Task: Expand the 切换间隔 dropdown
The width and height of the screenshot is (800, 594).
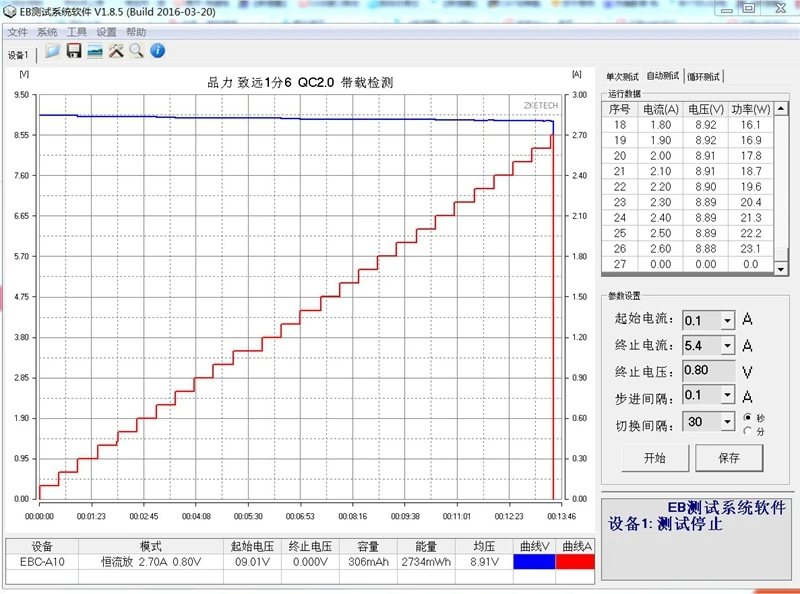Action: pos(728,422)
